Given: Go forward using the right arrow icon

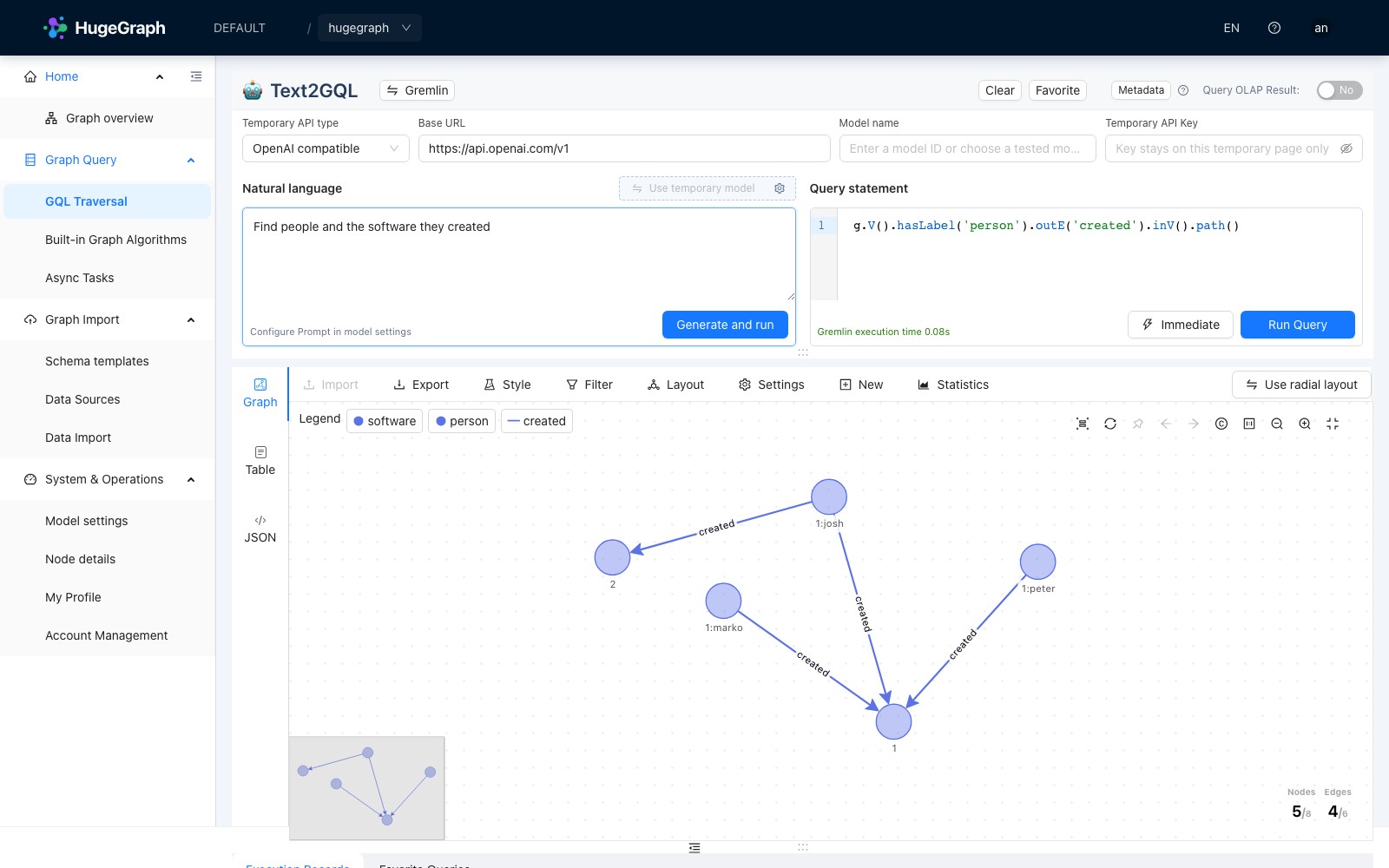Looking at the screenshot, I should [x=1194, y=424].
